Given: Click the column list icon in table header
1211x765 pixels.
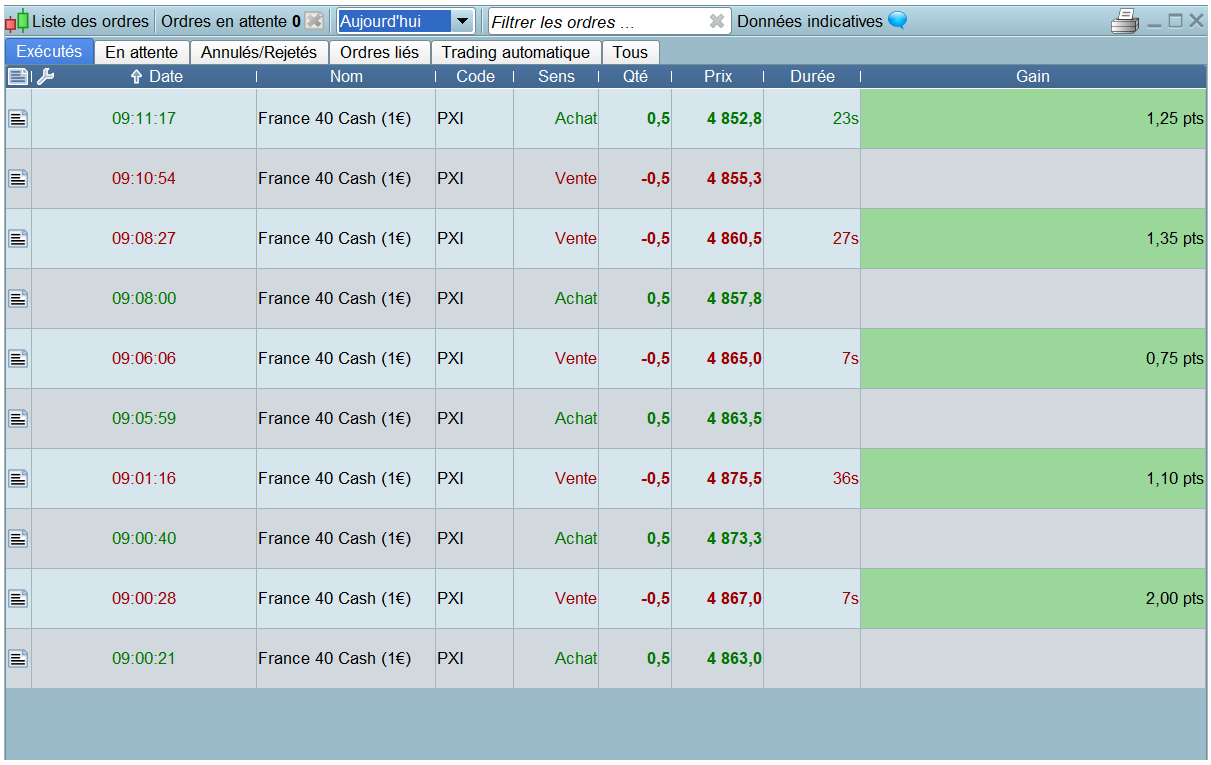Looking at the screenshot, I should click(18, 76).
